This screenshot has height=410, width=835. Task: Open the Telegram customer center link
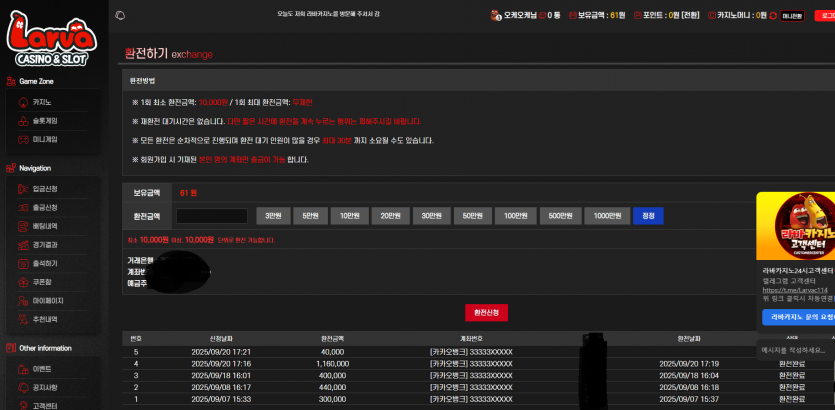pos(795,290)
